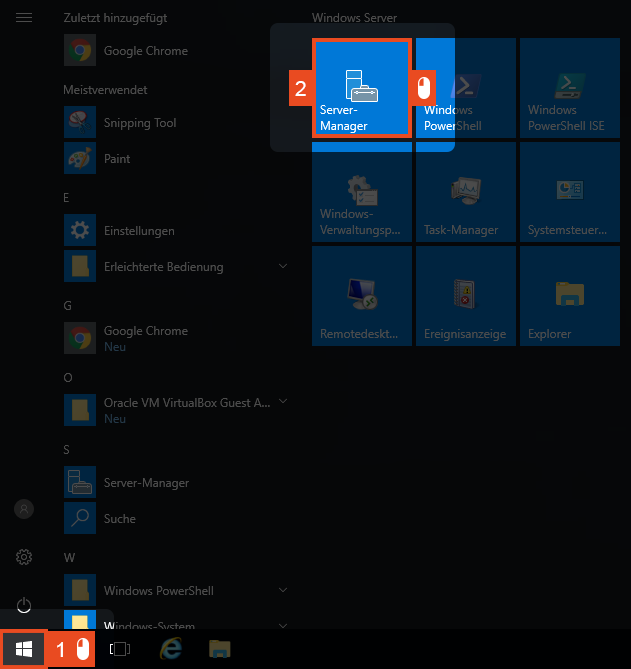Open the Server-Manager tile
This screenshot has width=631, height=669.
[x=361, y=89]
